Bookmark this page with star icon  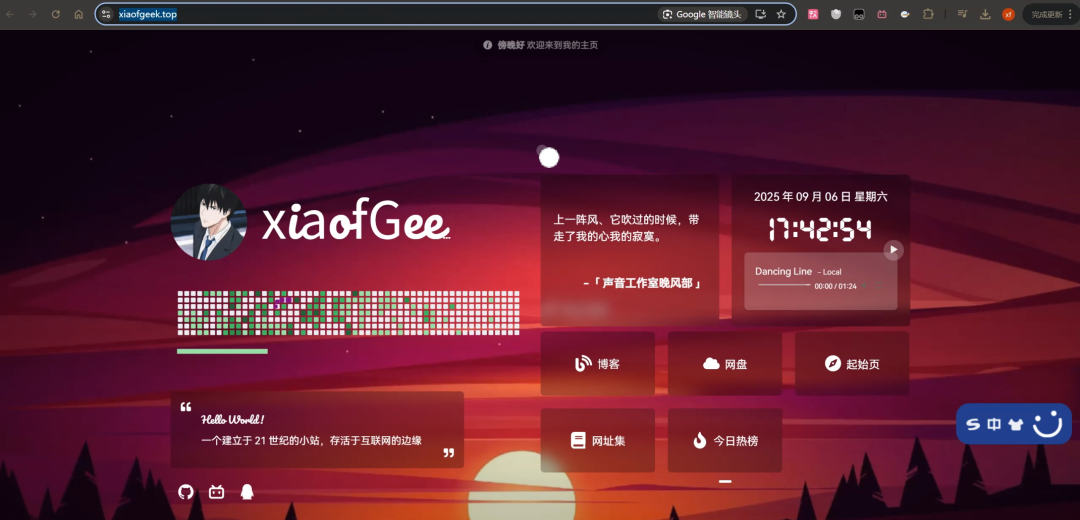[x=781, y=14]
